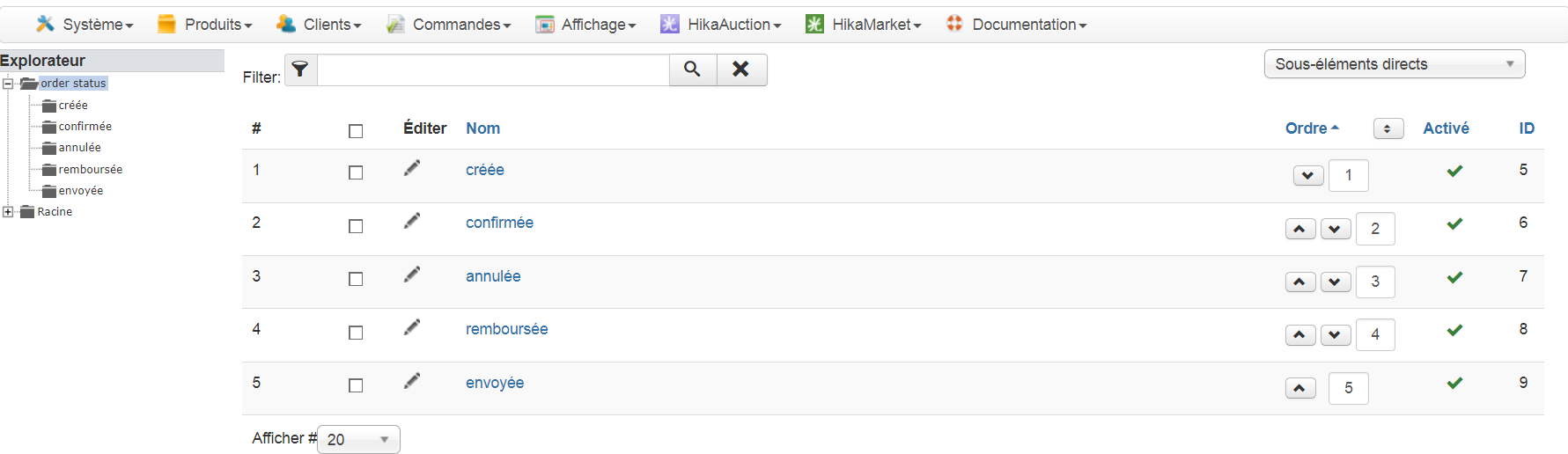Click the Filter text input field
The width and height of the screenshot is (1568, 454).
pos(493,70)
